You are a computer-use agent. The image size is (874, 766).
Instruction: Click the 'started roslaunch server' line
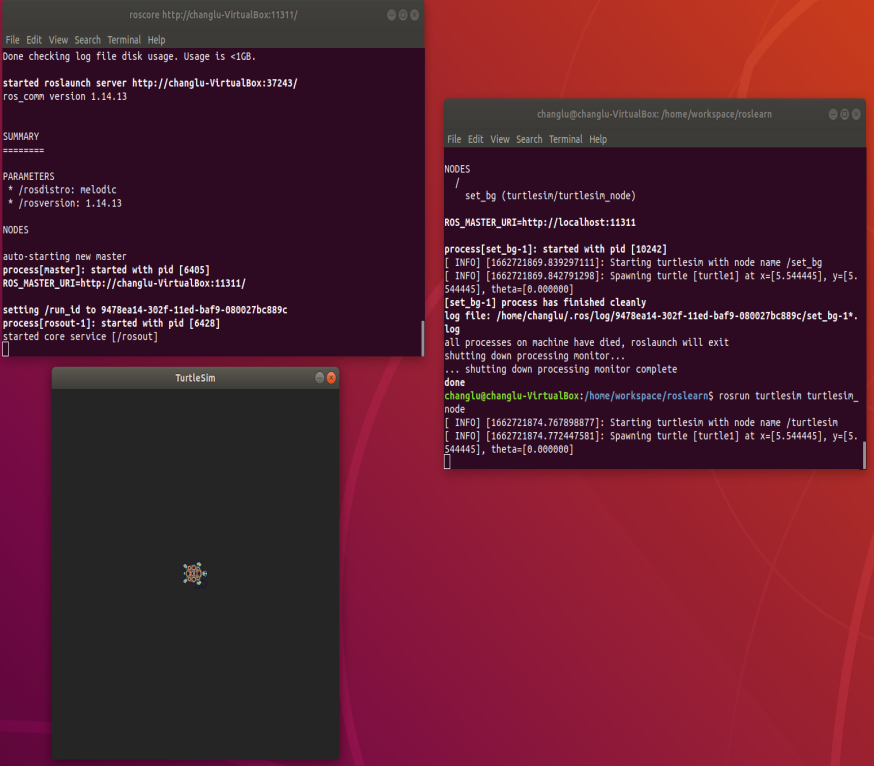pos(150,83)
